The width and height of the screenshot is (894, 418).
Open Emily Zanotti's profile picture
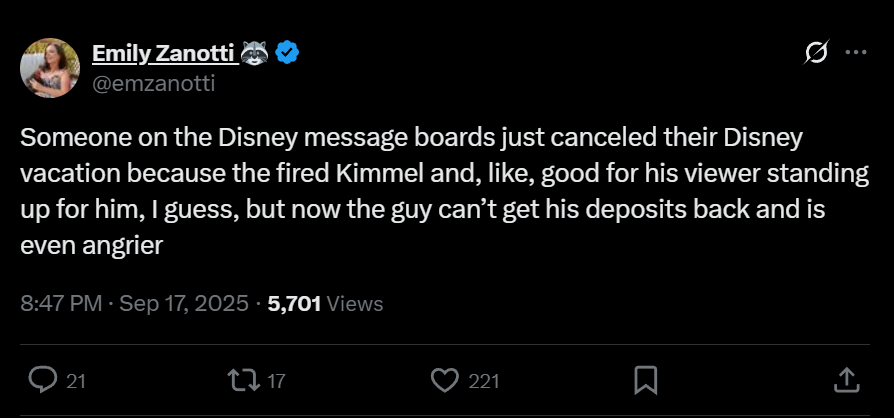(50, 68)
